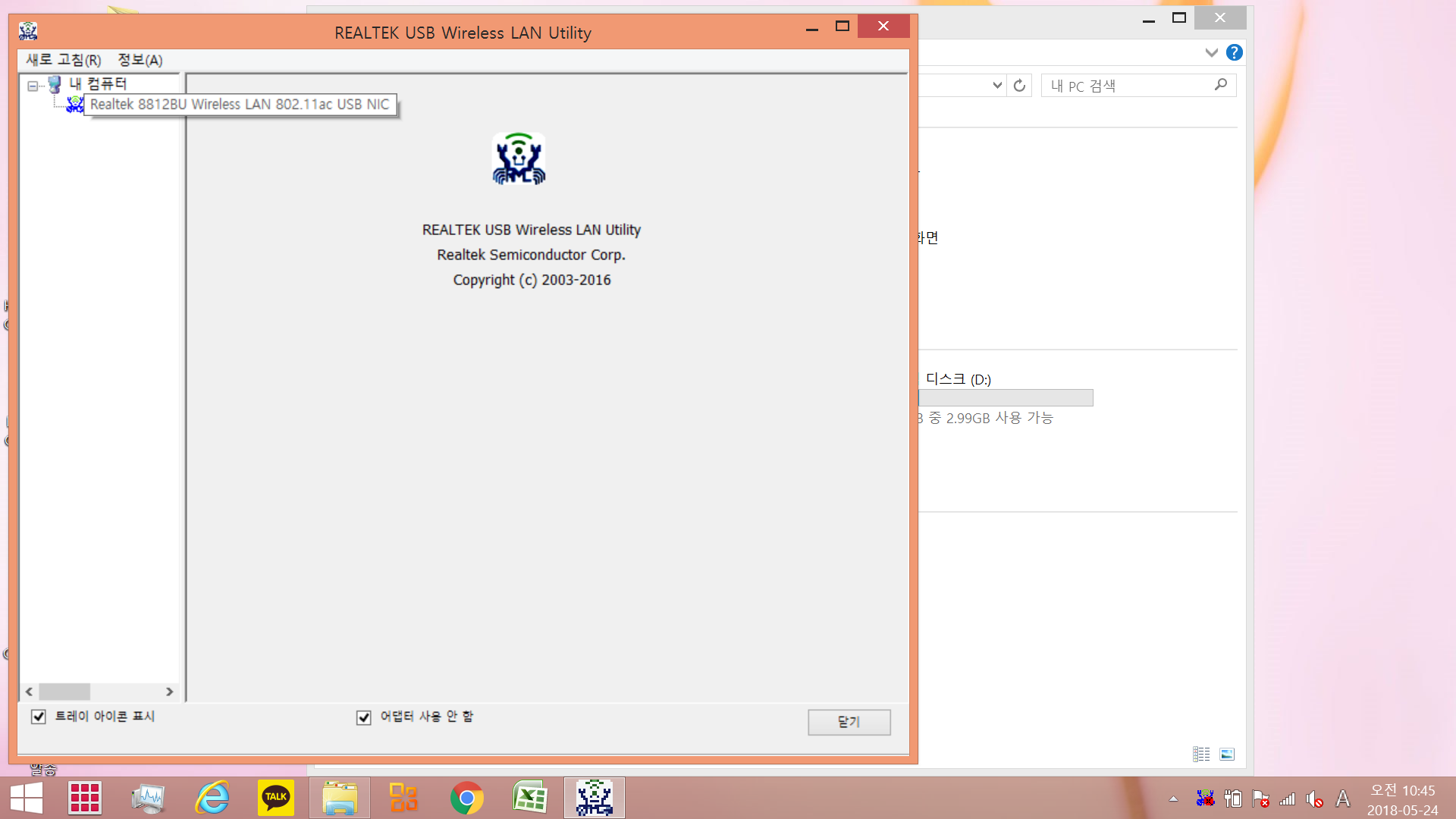Switch input mode via the A indicator
The image size is (1456, 819).
coord(1343,799)
